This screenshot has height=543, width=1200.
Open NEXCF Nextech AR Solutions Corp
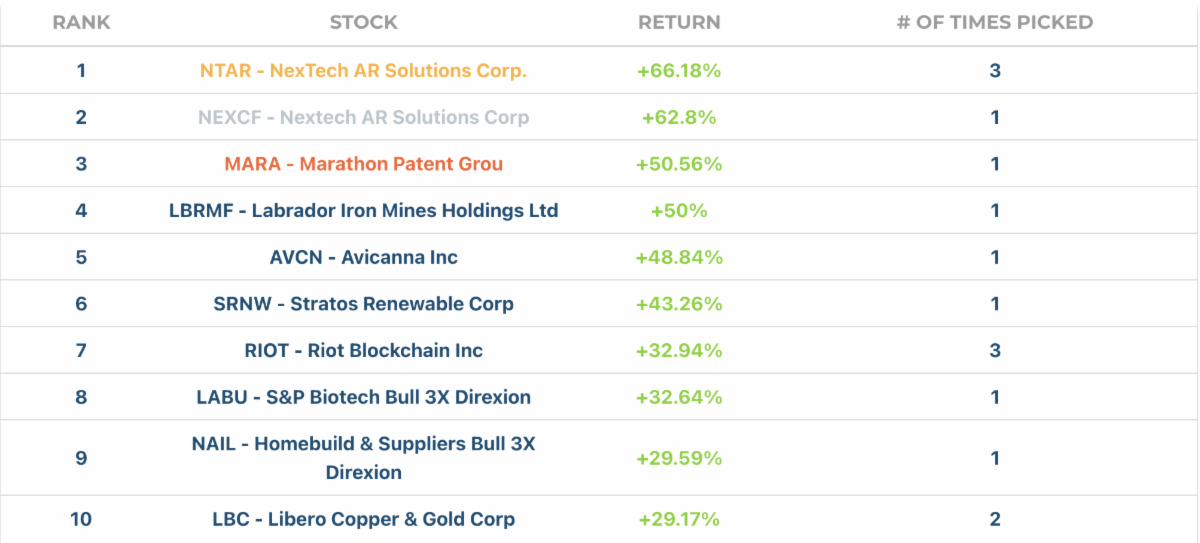click(x=363, y=117)
